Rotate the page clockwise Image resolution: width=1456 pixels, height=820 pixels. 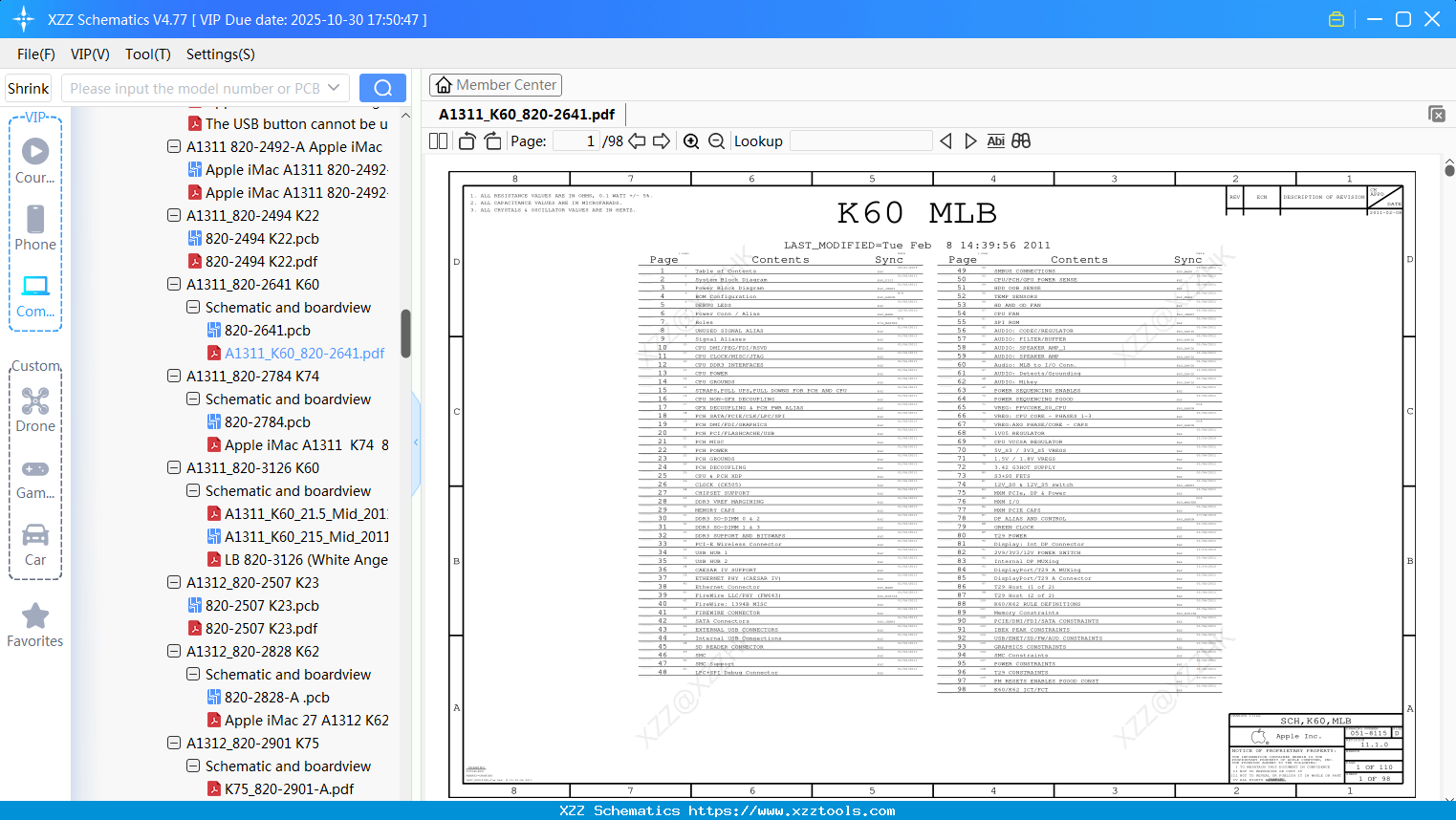493,141
